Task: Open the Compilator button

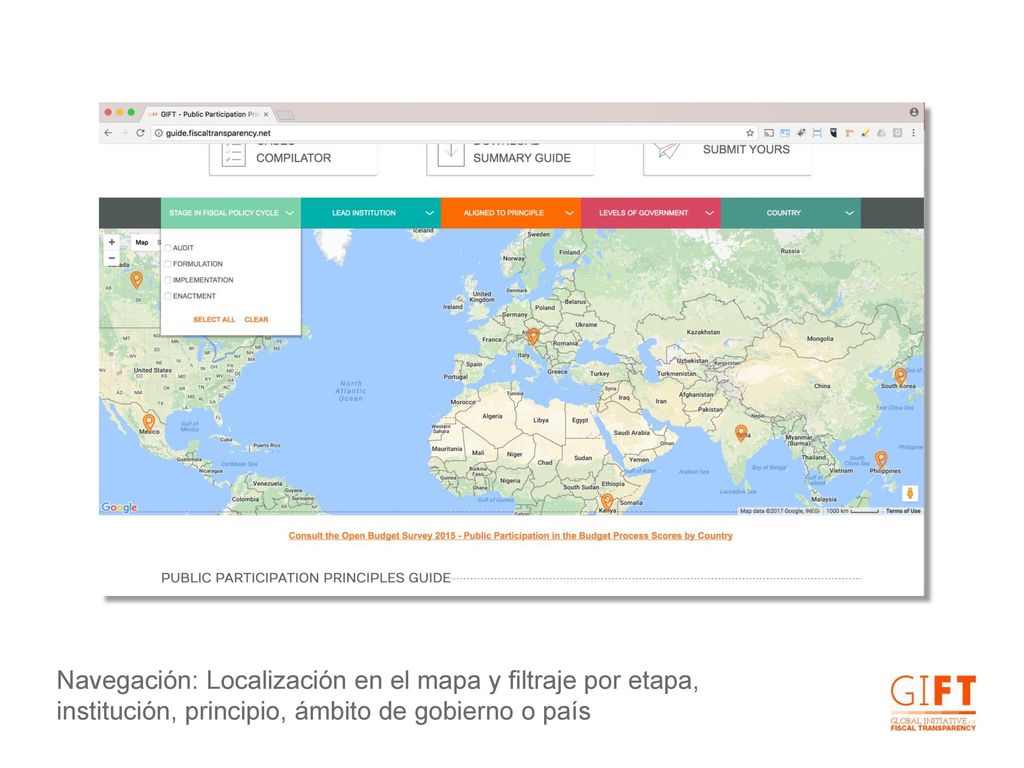Action: [x=293, y=158]
